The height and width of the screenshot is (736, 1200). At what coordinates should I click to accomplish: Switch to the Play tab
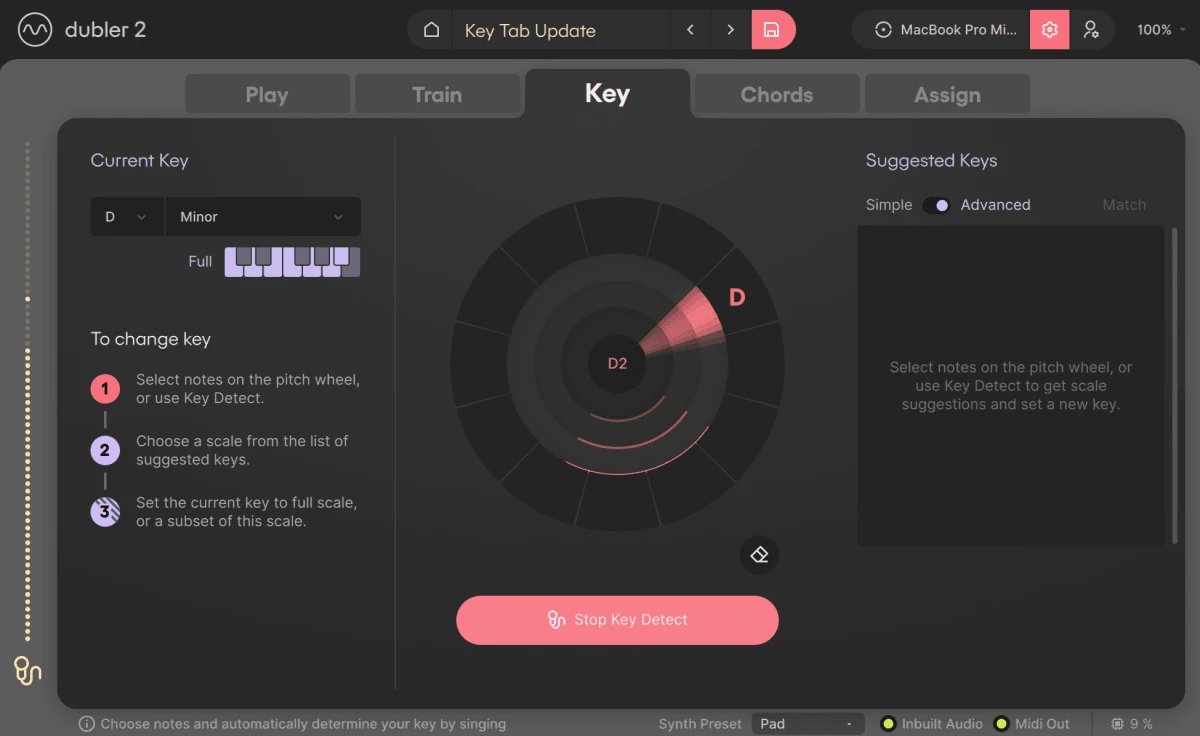[x=267, y=95]
